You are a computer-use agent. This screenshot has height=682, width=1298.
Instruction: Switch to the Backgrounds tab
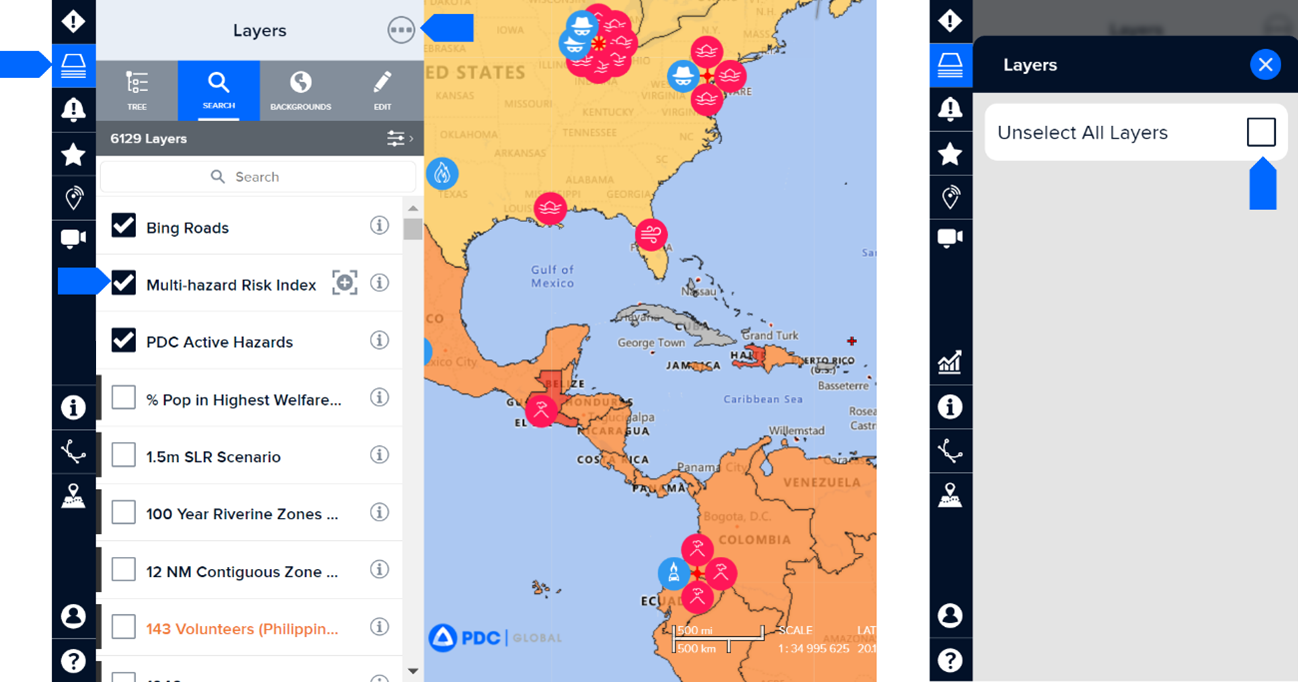(300, 90)
